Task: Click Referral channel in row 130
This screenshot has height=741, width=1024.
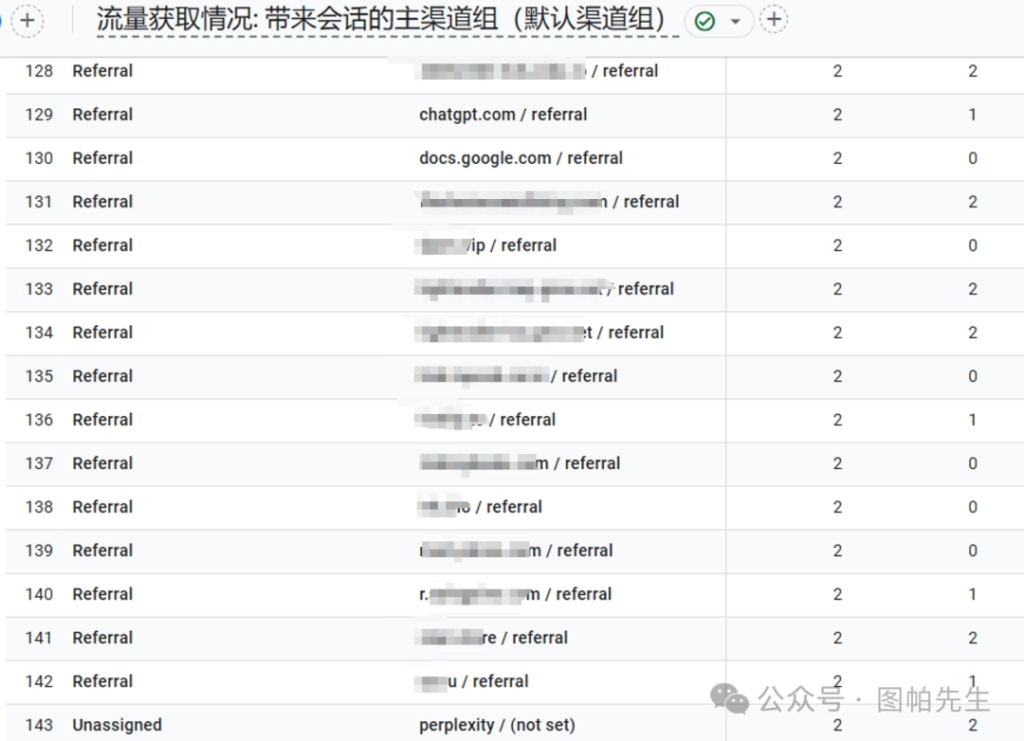Action: point(102,158)
